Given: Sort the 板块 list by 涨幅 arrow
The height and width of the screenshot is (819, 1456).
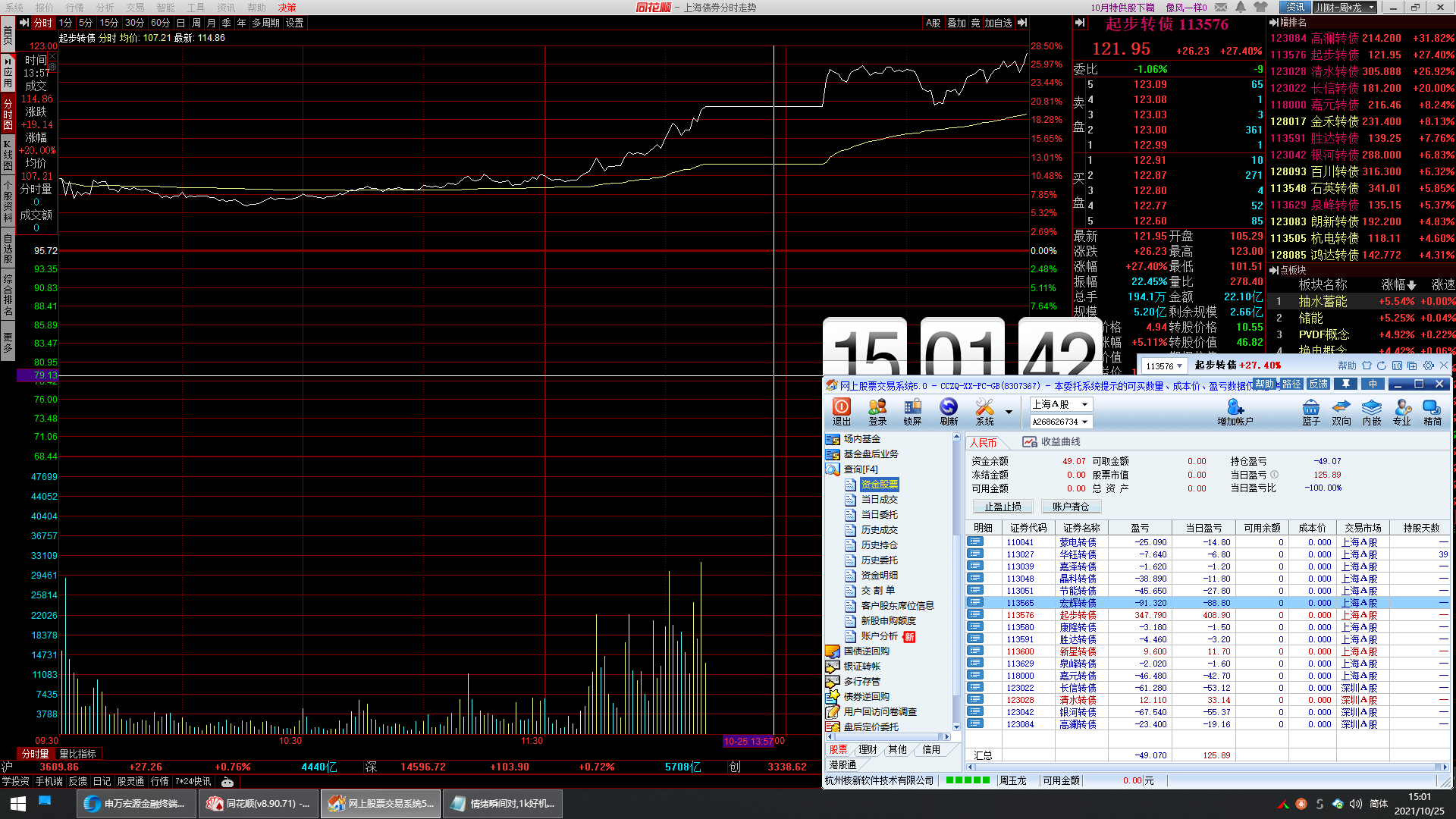Looking at the screenshot, I should click(1411, 285).
